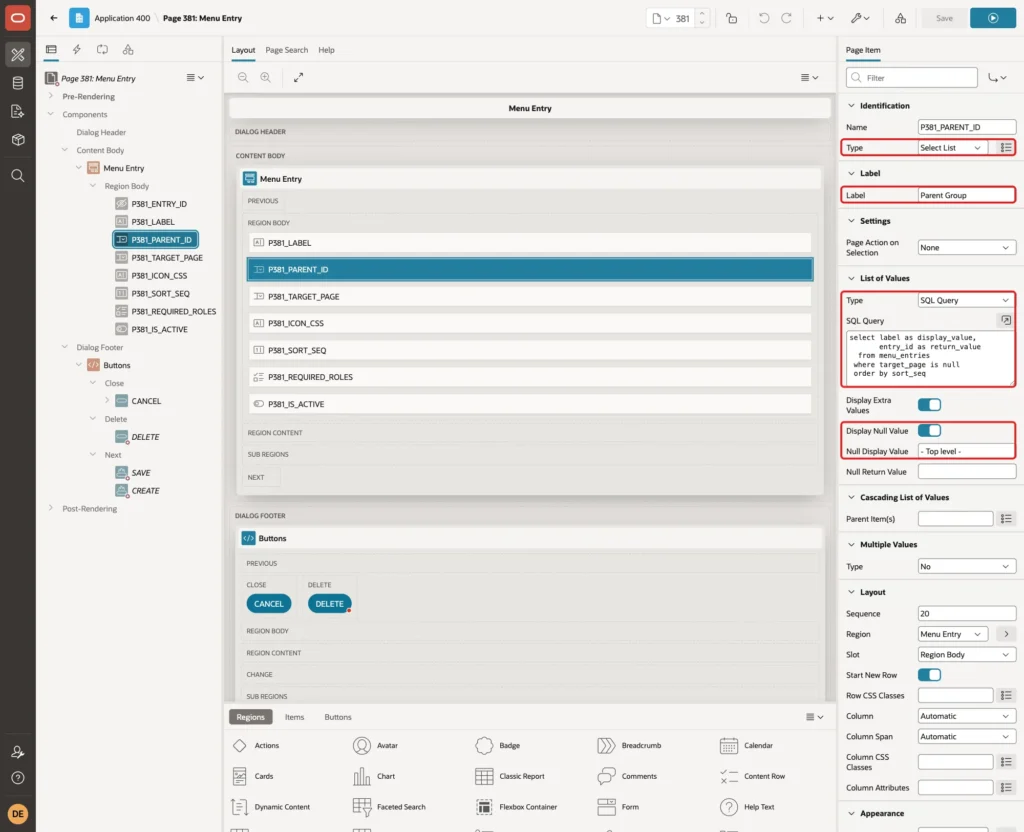Open Multiple Values Type dropdown

(967, 566)
